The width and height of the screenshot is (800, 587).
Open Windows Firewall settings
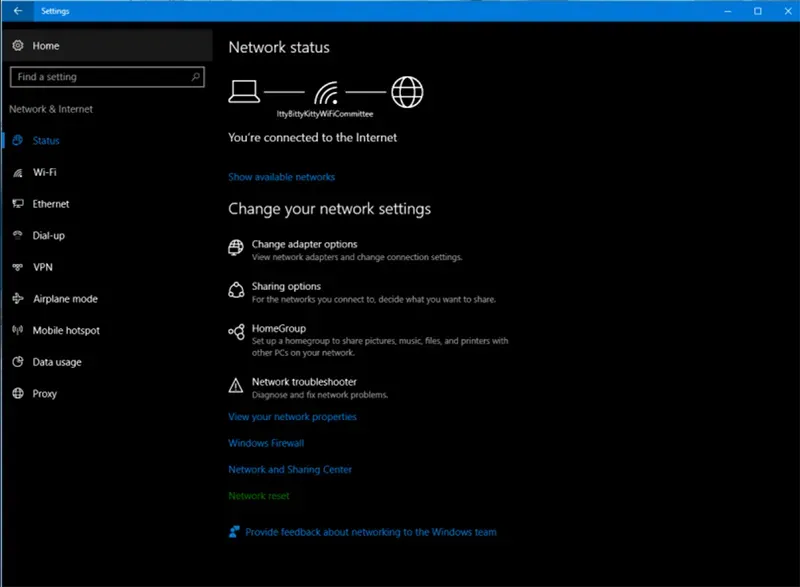pos(265,442)
